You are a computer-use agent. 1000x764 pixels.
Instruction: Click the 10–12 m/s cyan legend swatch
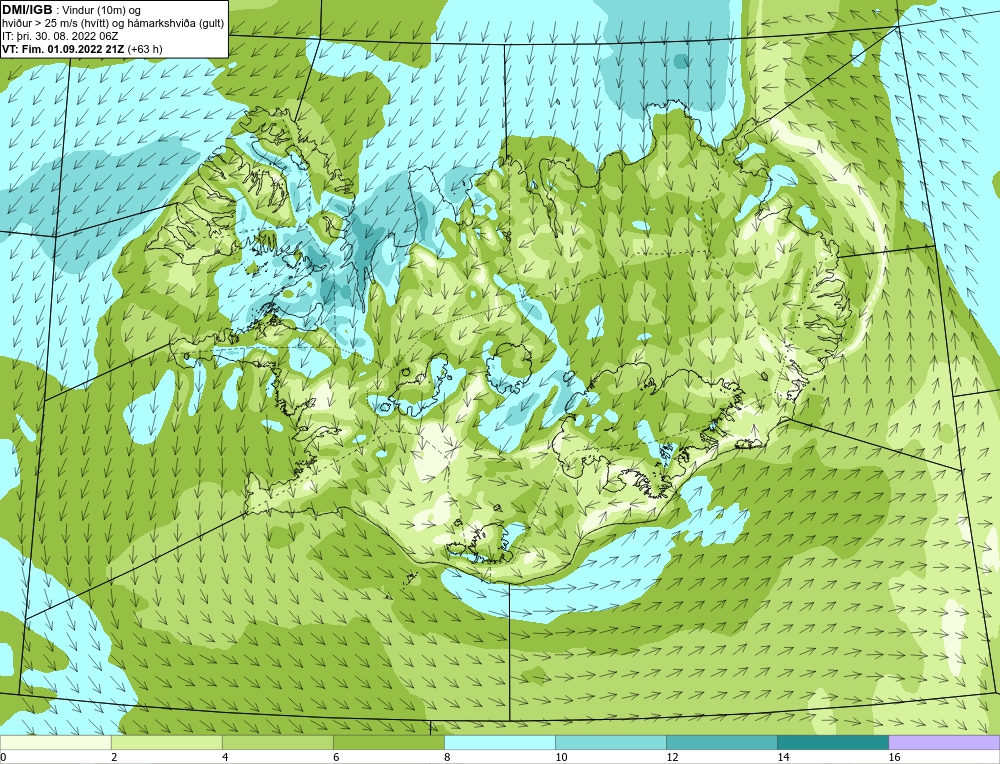coord(610,743)
